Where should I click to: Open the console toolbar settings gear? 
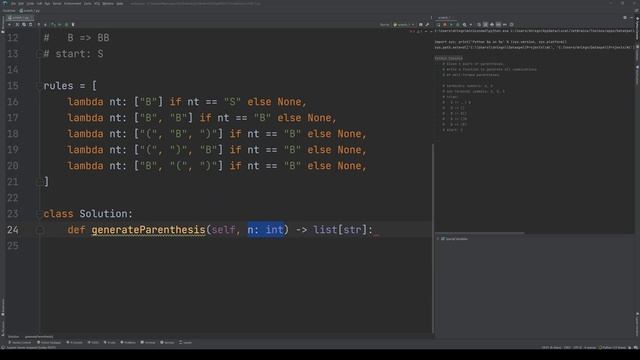click(511, 24)
